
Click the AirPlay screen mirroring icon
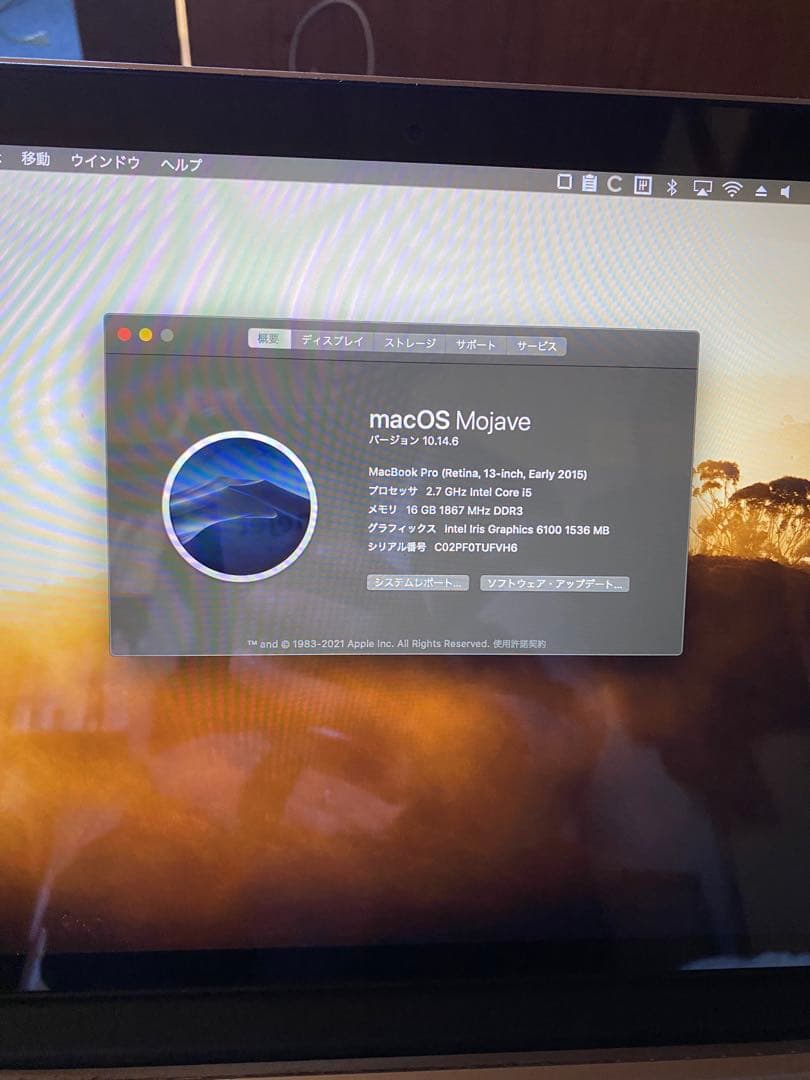coord(701,186)
